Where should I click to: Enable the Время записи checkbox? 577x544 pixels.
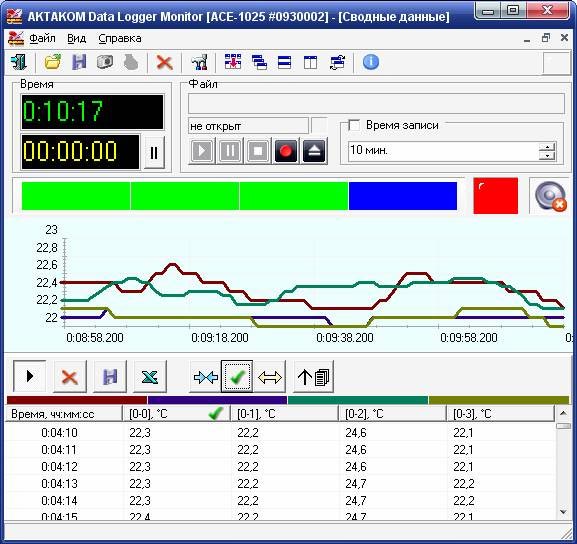pyautogui.click(x=354, y=125)
